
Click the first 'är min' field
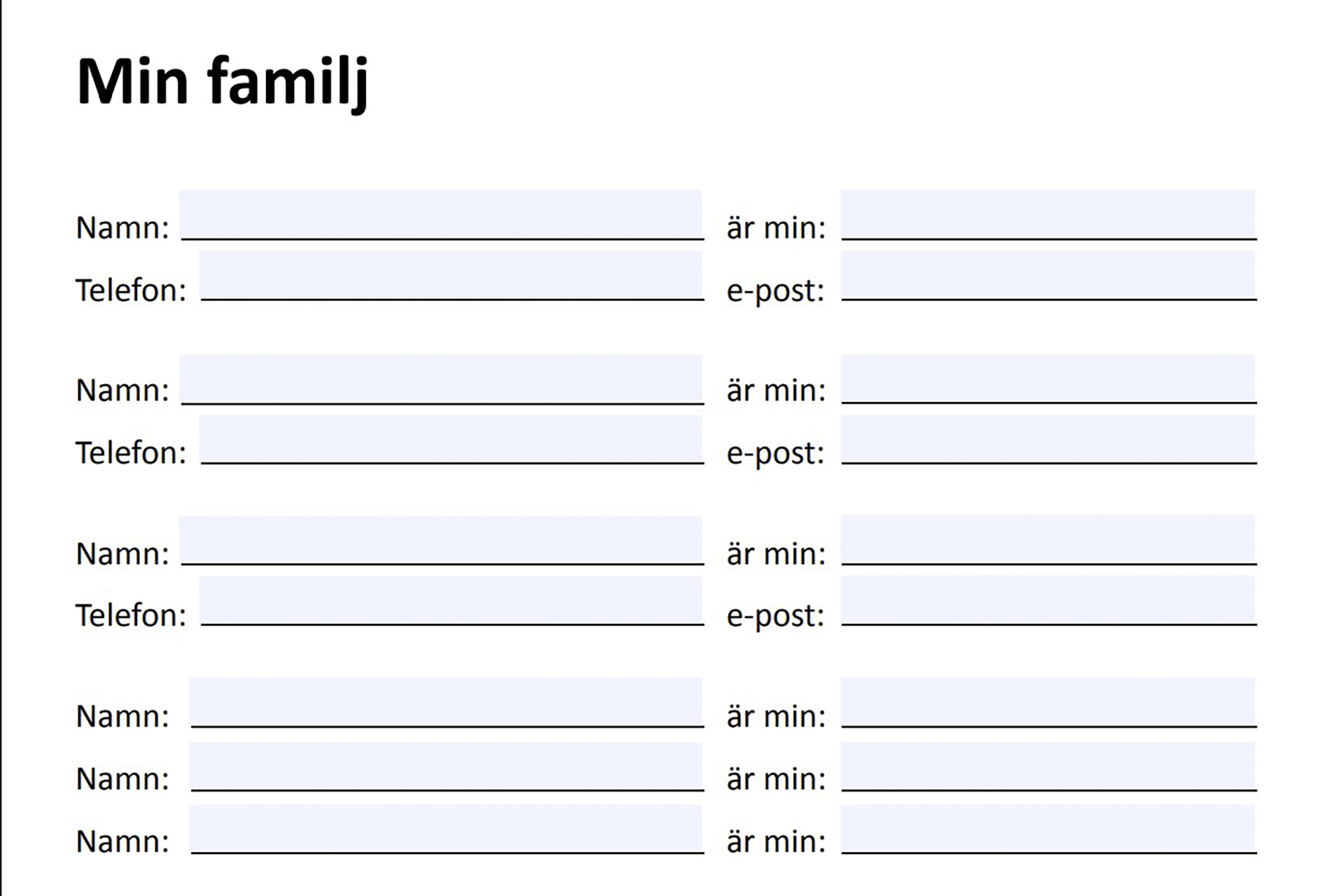tap(1047, 214)
